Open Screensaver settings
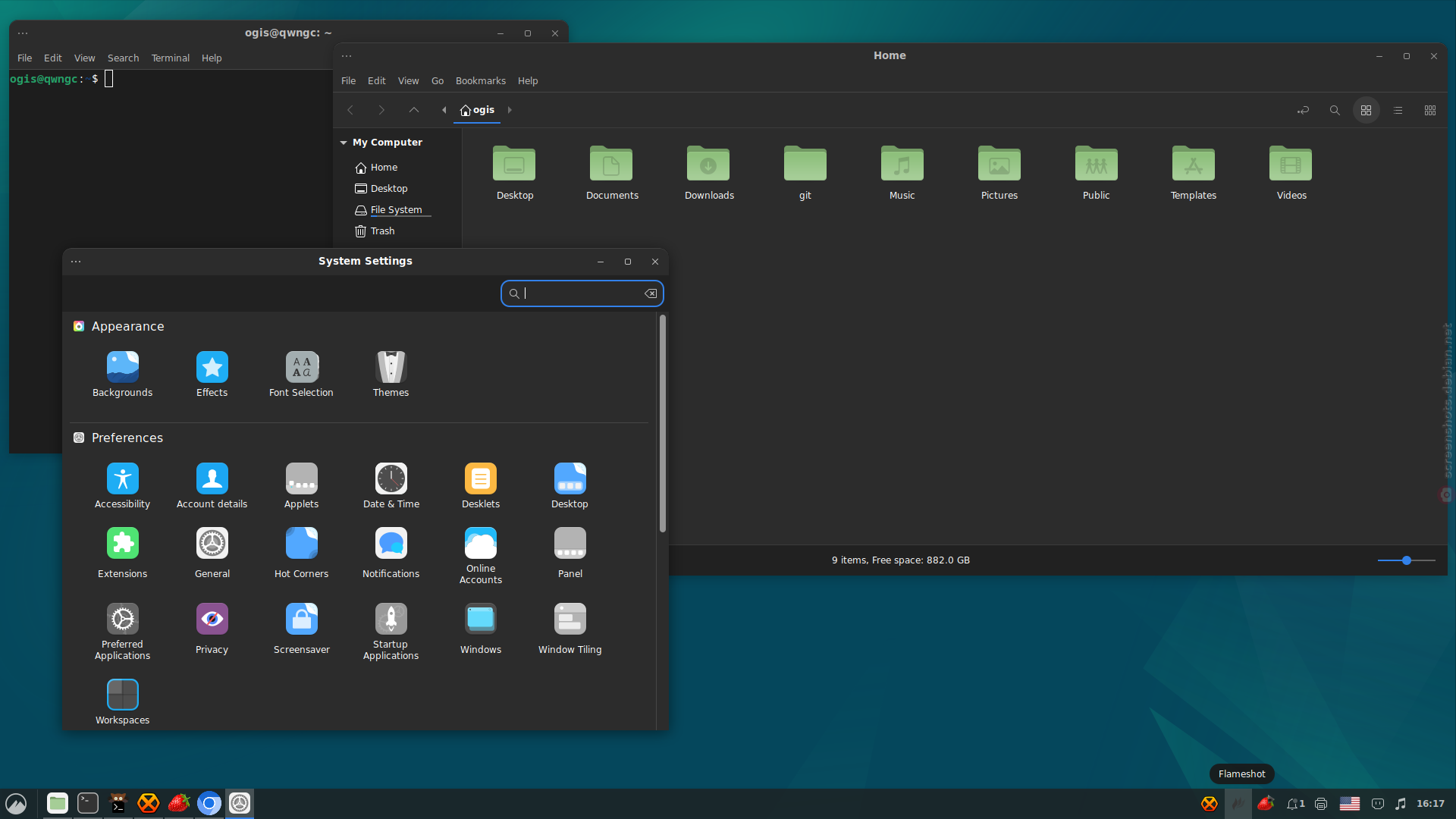The width and height of the screenshot is (1456, 819). coord(301,629)
